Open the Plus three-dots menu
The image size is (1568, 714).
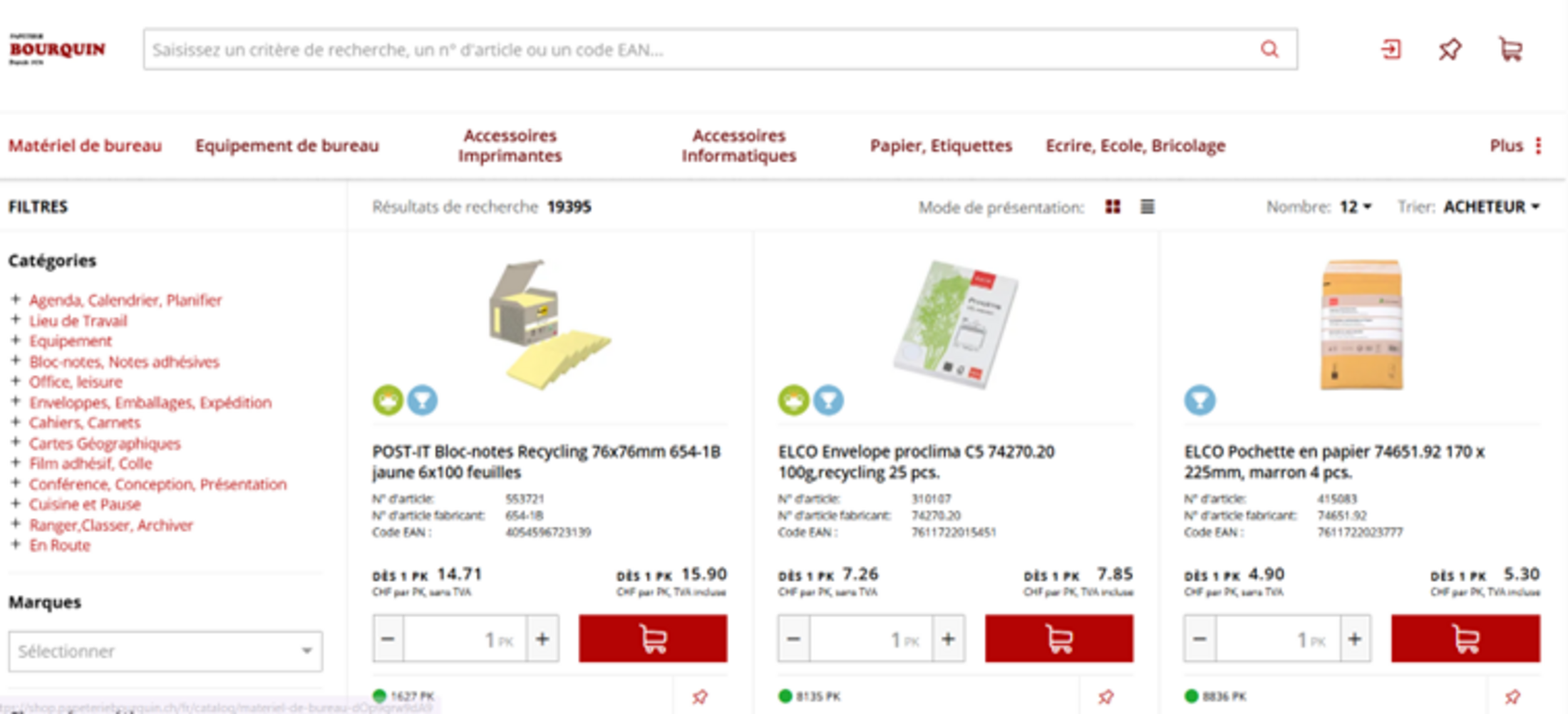(1515, 145)
